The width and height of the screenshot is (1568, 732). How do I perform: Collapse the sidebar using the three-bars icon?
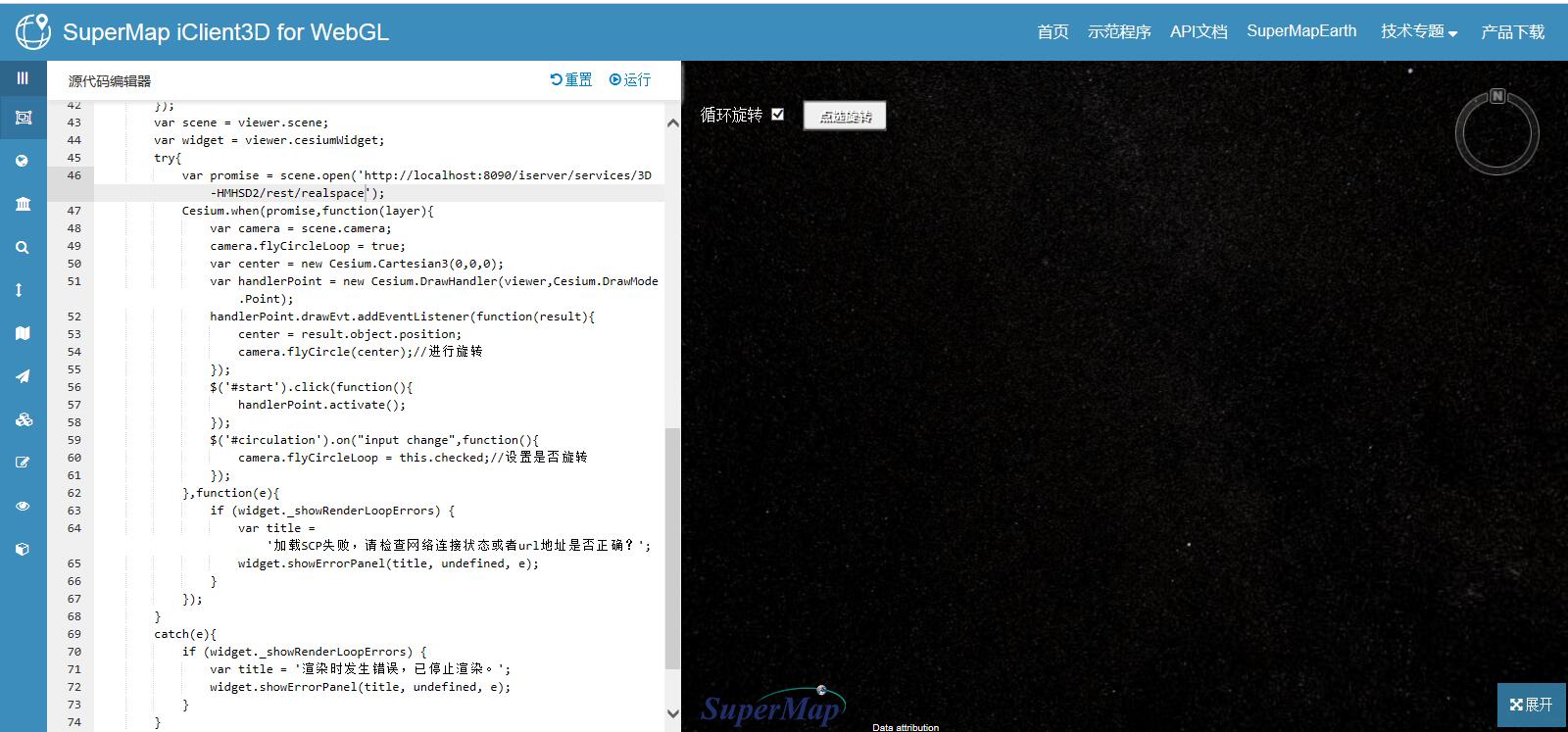[x=23, y=77]
